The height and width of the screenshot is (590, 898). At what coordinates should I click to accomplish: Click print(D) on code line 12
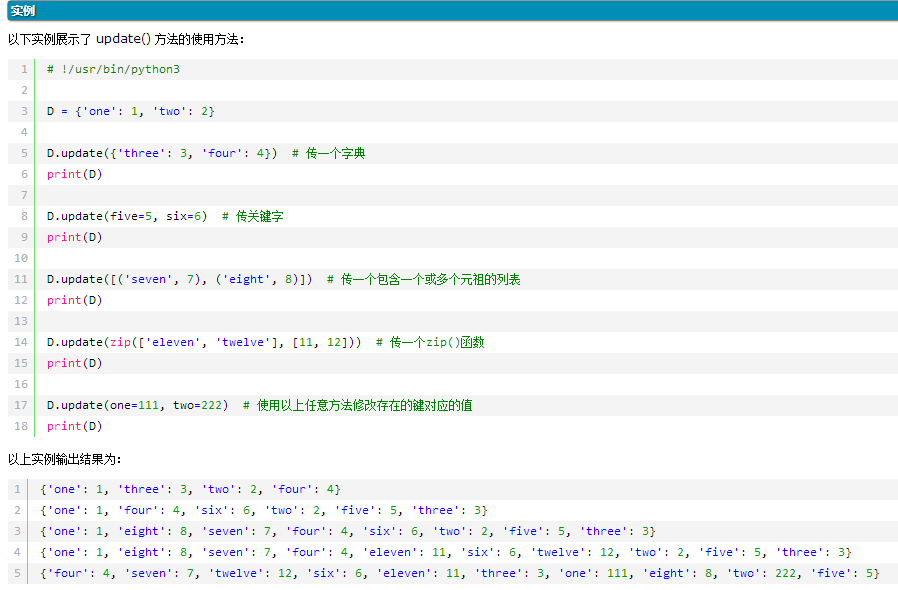coord(74,300)
